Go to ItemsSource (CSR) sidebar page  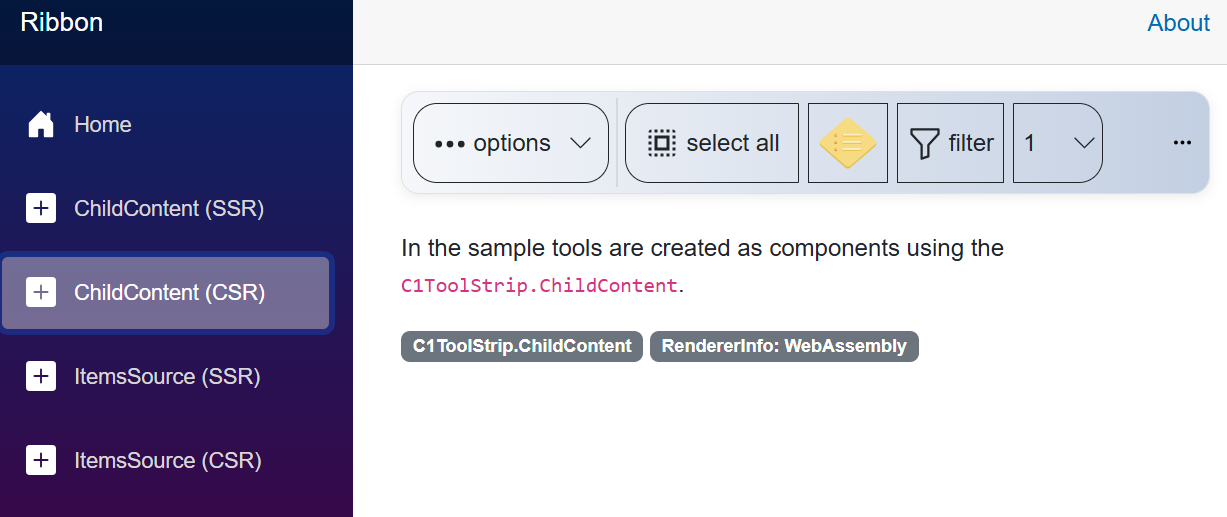pos(168,460)
